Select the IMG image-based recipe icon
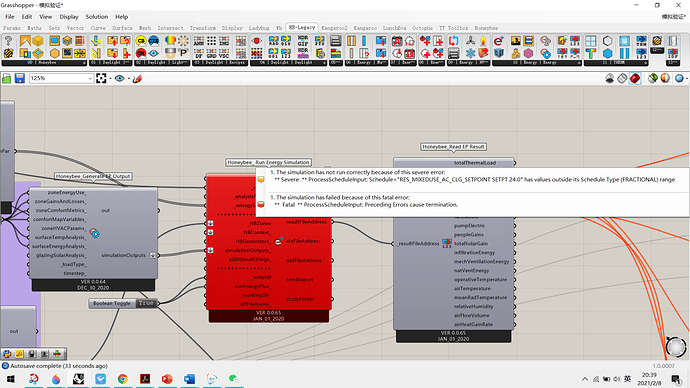This screenshot has width=690, height=388. (224, 41)
